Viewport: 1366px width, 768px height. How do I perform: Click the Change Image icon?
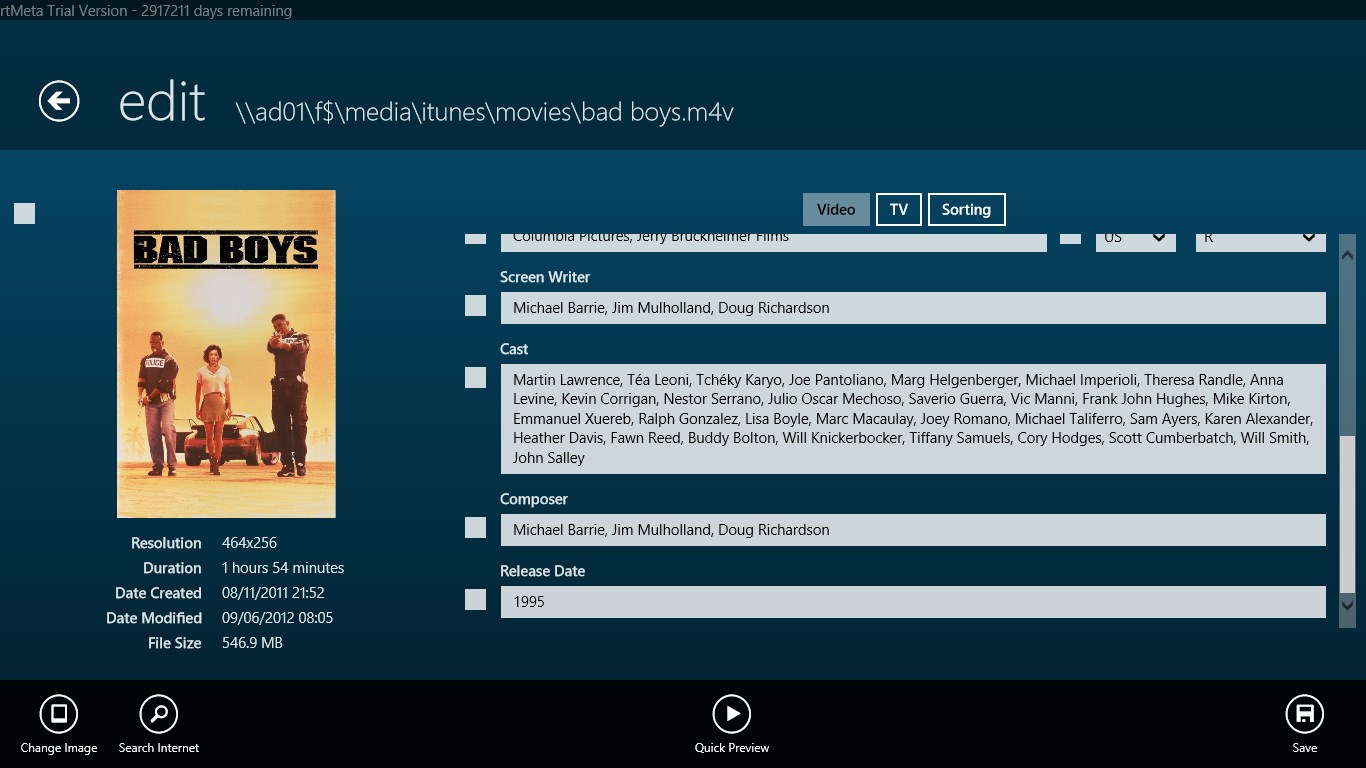click(58, 714)
